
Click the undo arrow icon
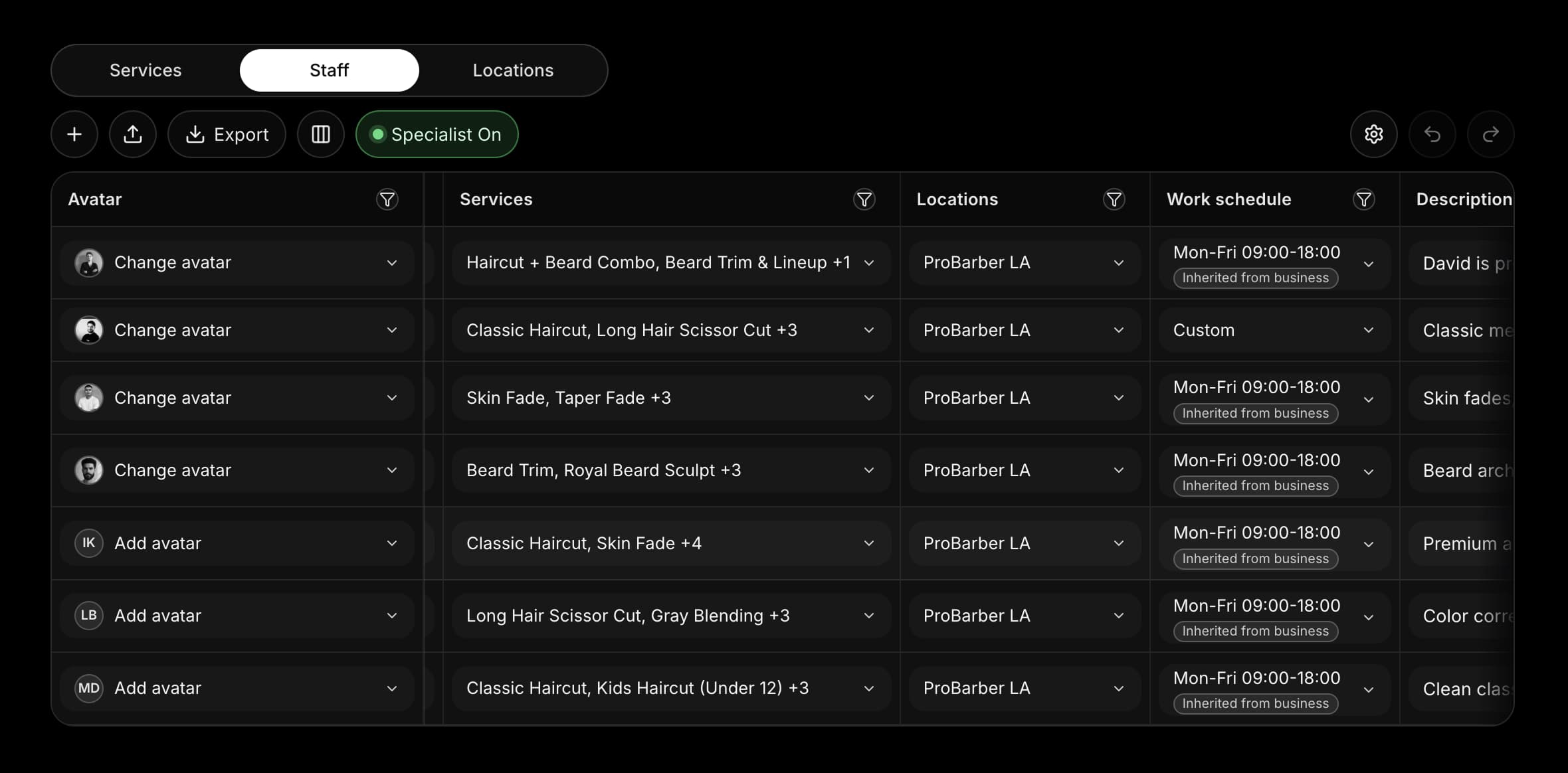pos(1432,134)
